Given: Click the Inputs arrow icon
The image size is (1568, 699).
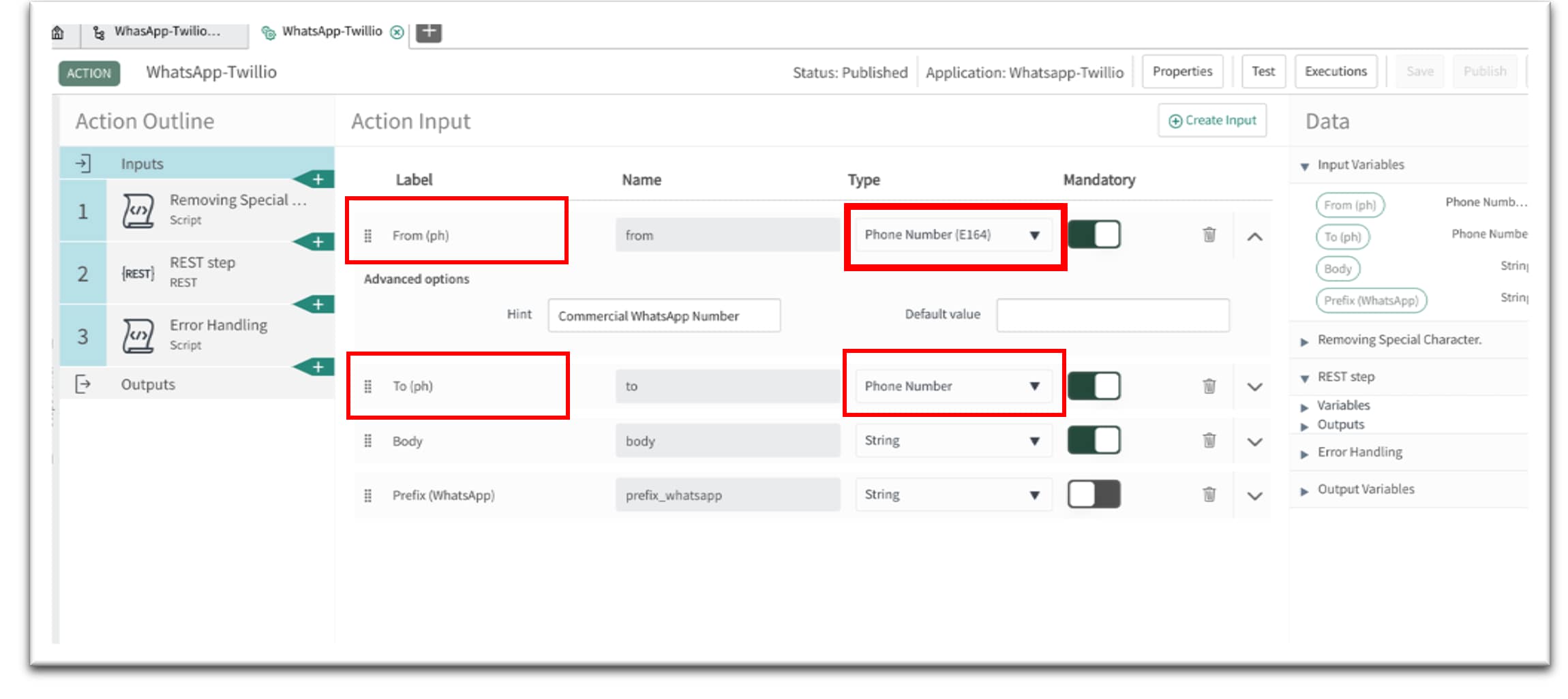Looking at the screenshot, I should click(x=82, y=164).
